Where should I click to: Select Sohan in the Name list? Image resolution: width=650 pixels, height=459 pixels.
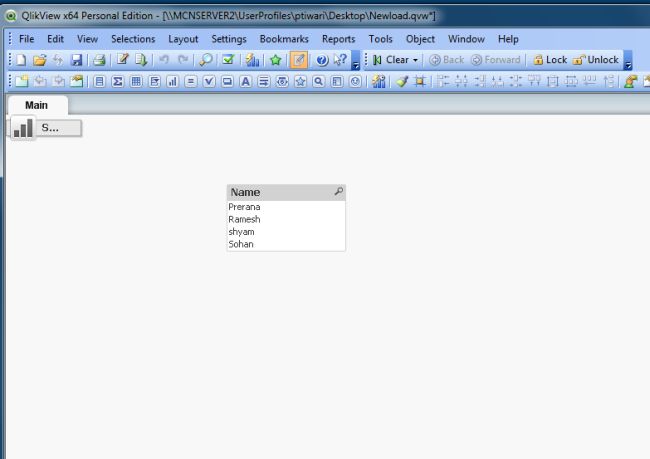(x=286, y=244)
